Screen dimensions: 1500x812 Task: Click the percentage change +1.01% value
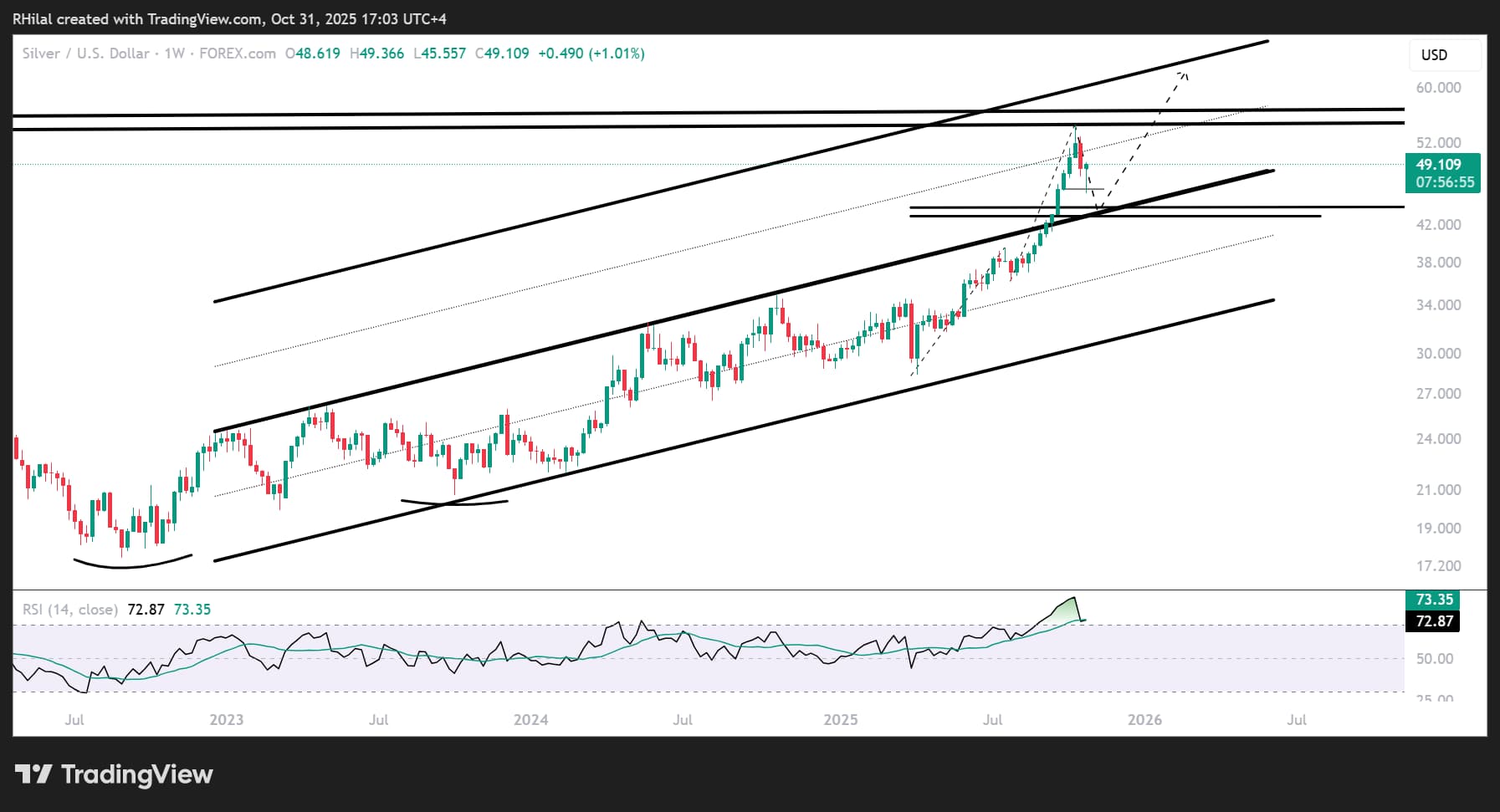tap(617, 53)
